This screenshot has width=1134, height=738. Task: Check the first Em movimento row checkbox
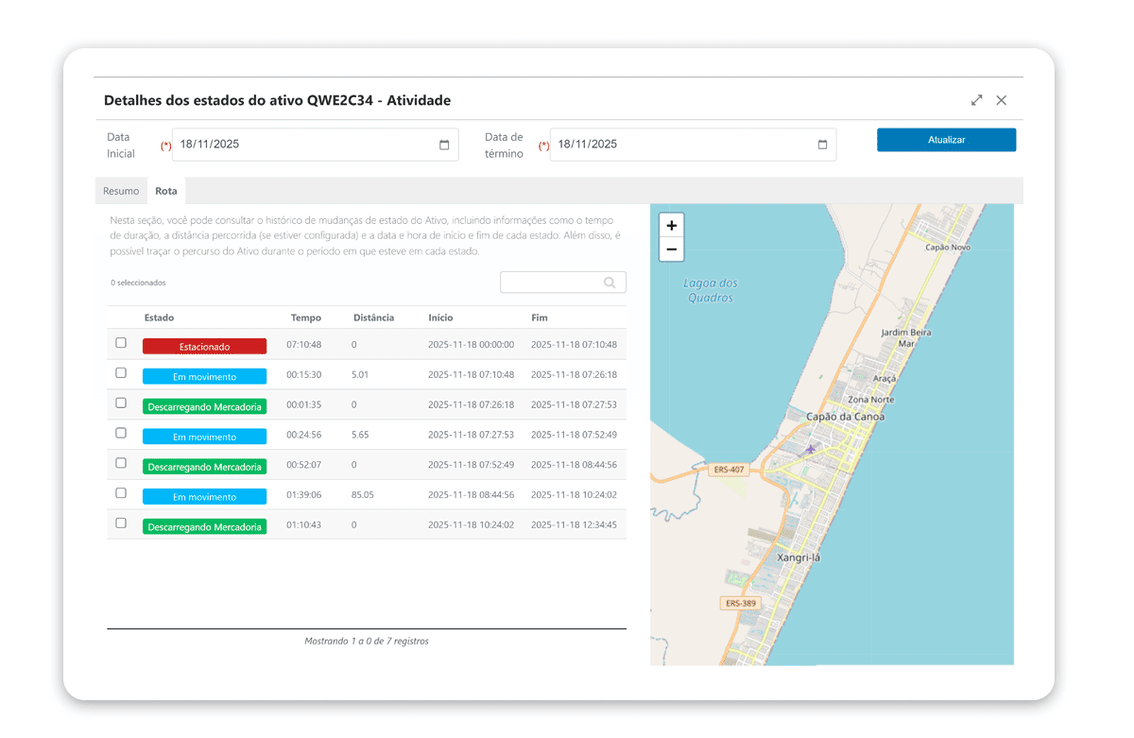tap(121, 373)
